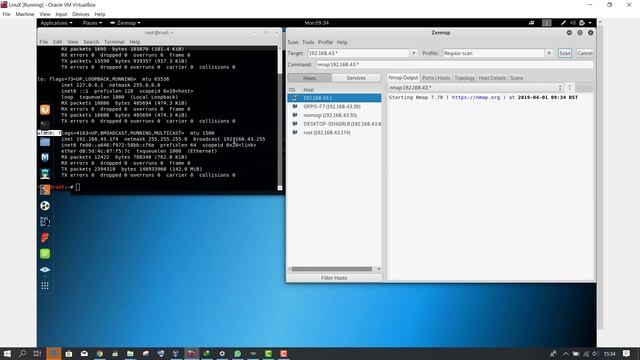The image size is (640, 360).
Task: Open WhatsApp from Windows taskbar
Action: tap(238, 353)
